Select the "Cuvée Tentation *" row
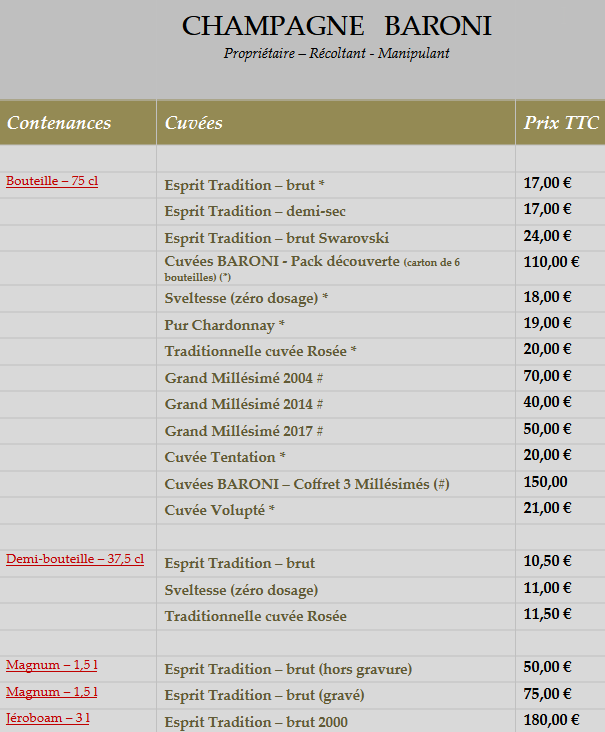The height and width of the screenshot is (732, 605). point(225,457)
